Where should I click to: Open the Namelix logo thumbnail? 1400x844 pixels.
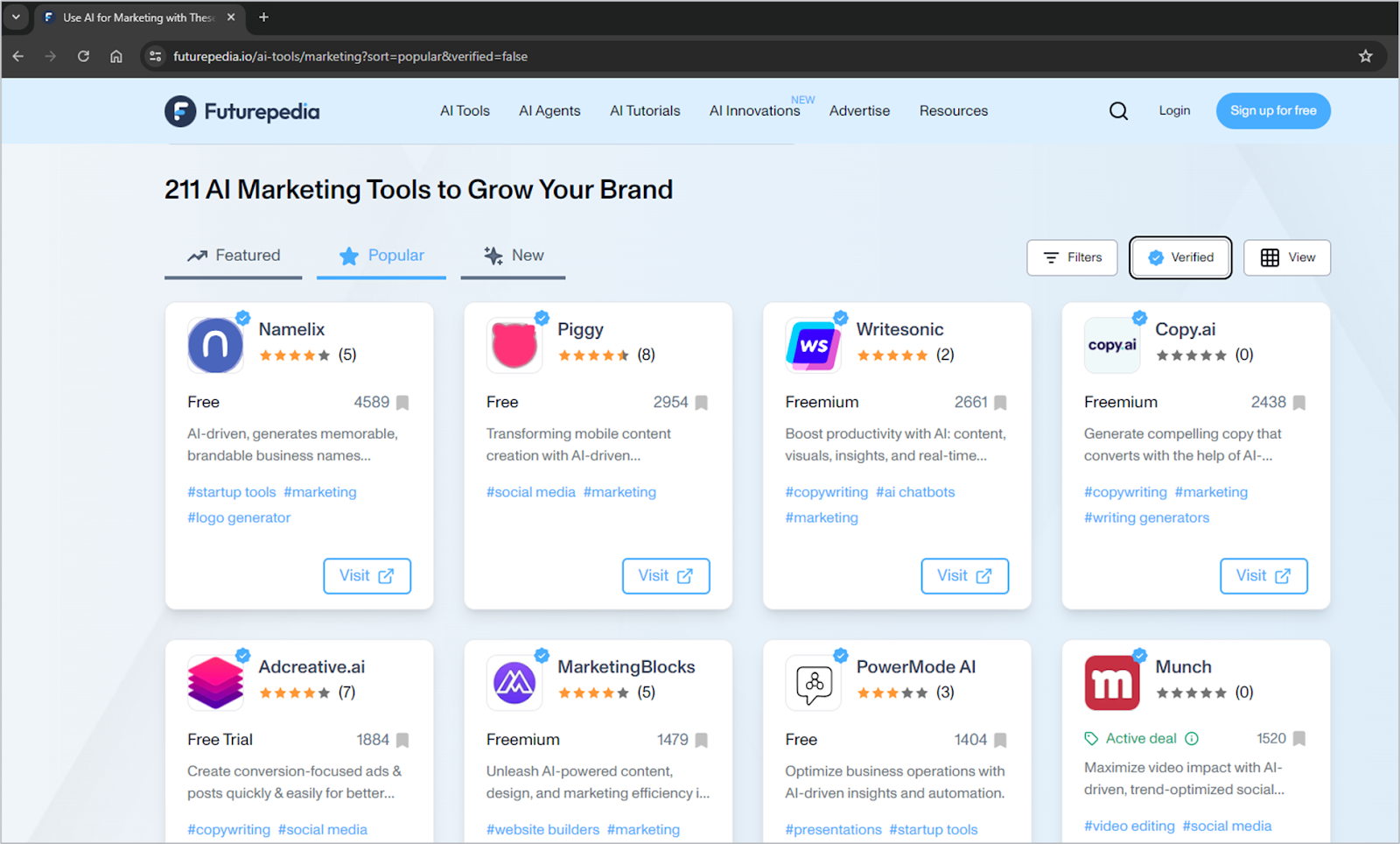point(215,345)
